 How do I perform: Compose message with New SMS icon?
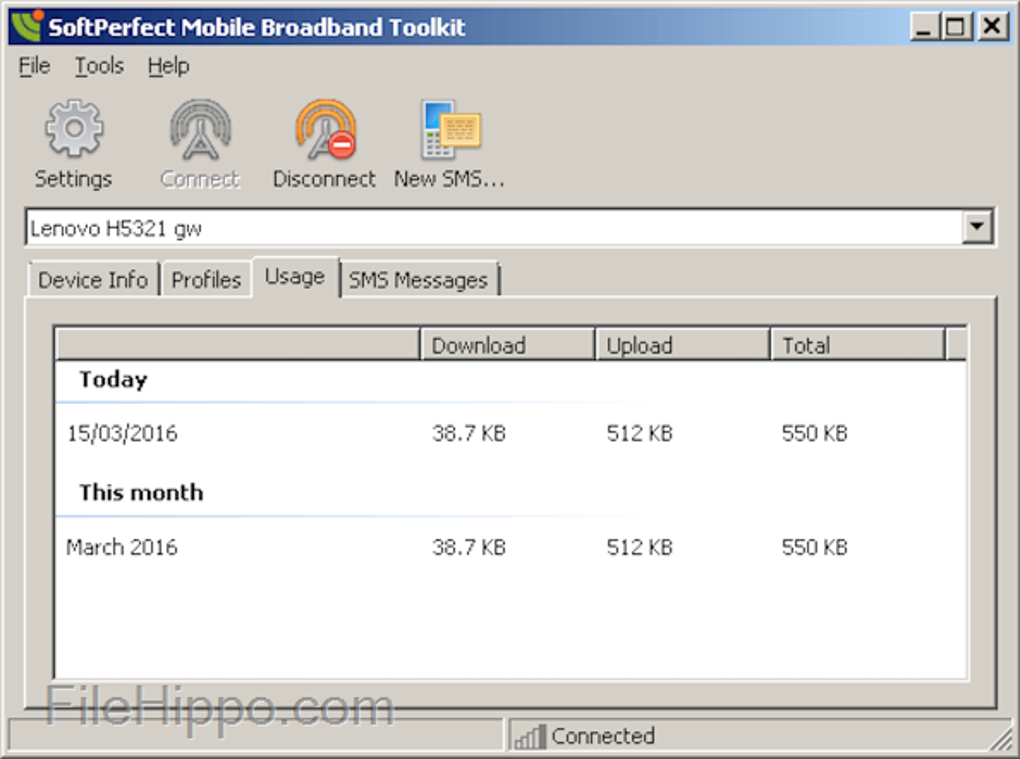click(450, 131)
